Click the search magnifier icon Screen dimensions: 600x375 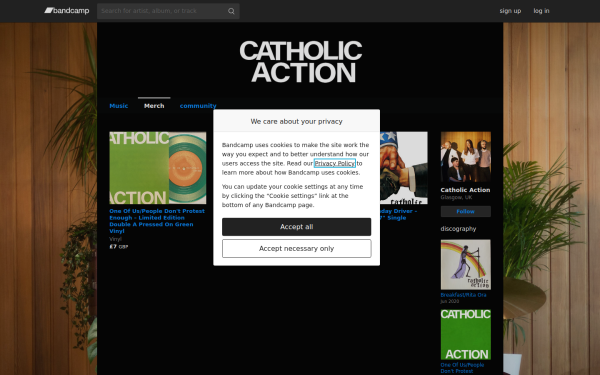231,11
